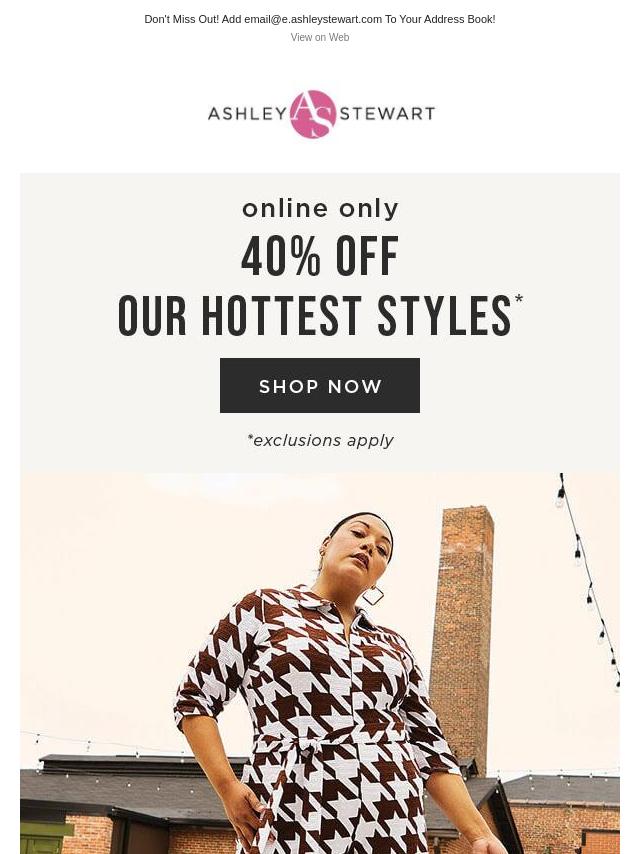Open the houndstooth shirt dress image
This screenshot has height=854, width=640.
click(x=320, y=663)
